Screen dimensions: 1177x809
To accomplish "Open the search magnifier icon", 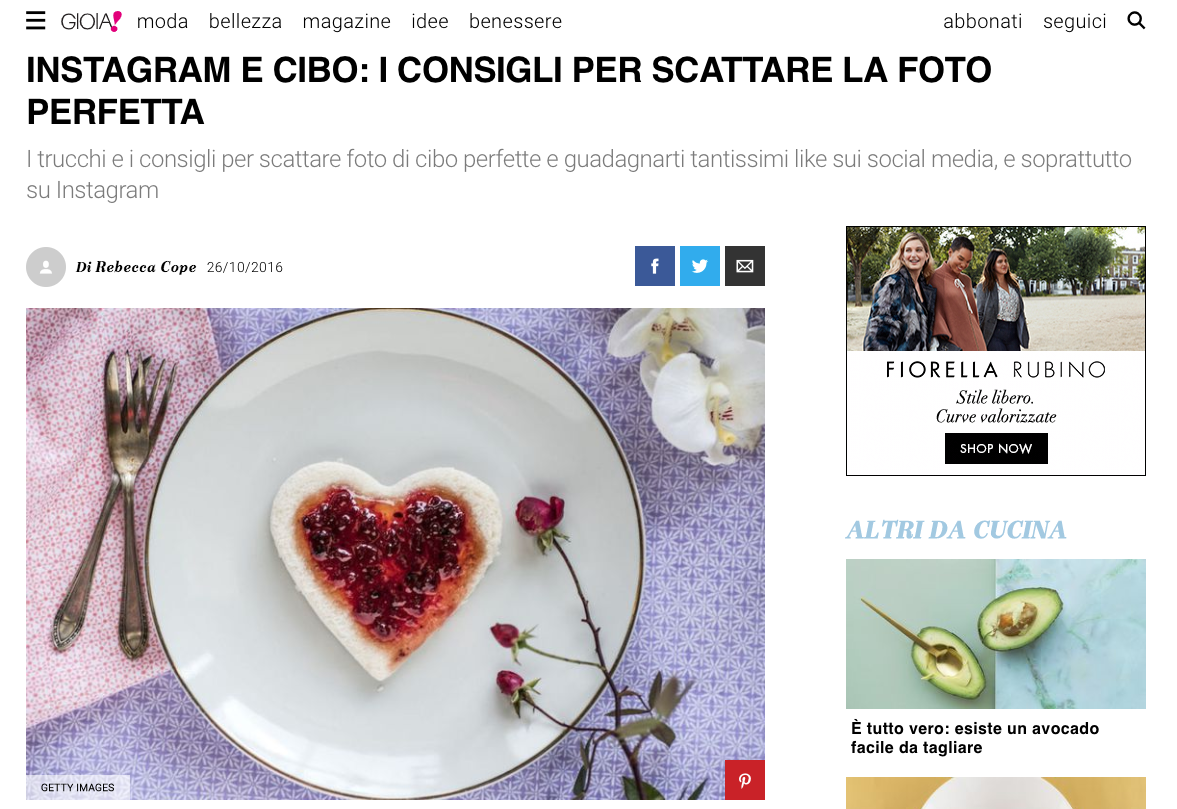I will point(1136,20).
